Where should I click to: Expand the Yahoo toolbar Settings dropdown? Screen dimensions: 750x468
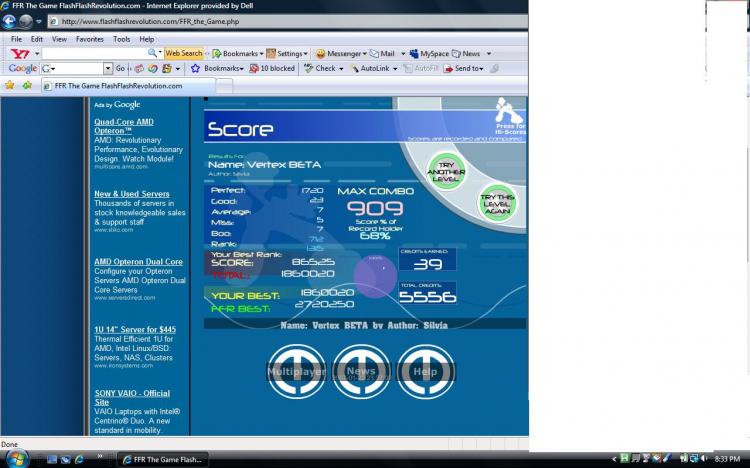pos(291,53)
